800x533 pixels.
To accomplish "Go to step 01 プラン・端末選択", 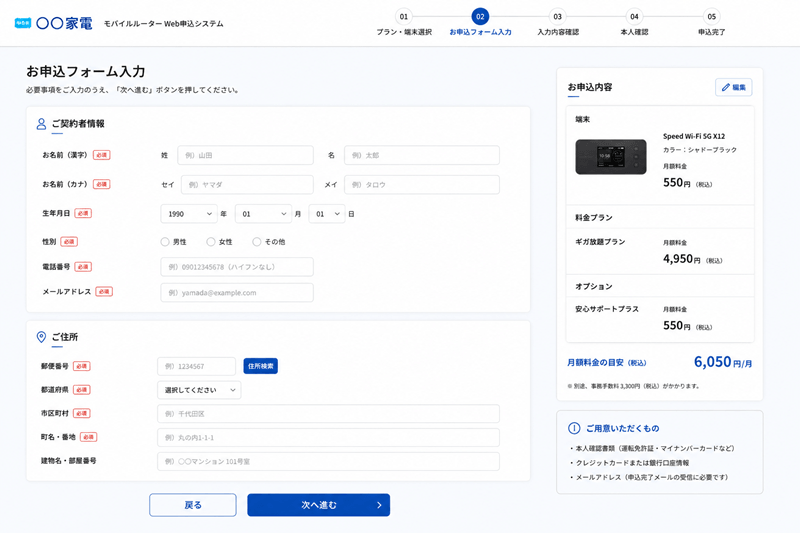I will (x=404, y=22).
